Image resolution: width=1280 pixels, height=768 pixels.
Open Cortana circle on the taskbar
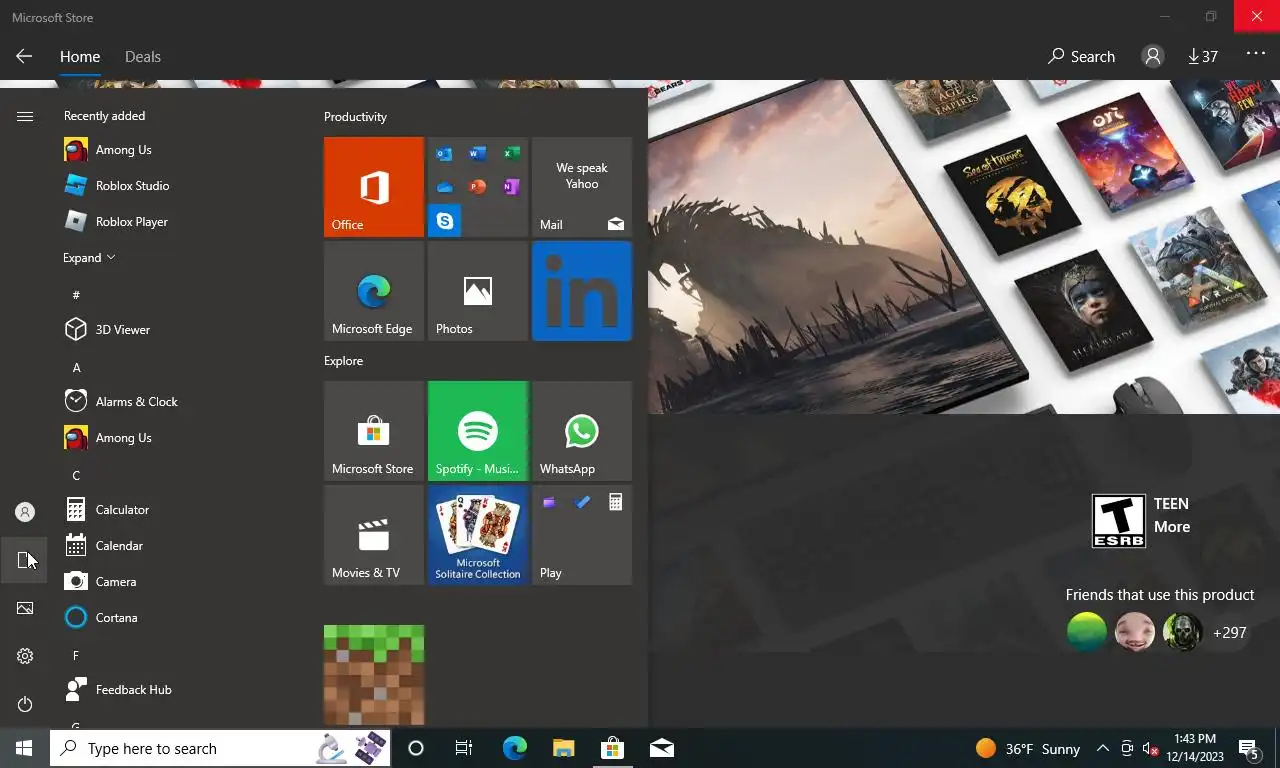416,748
